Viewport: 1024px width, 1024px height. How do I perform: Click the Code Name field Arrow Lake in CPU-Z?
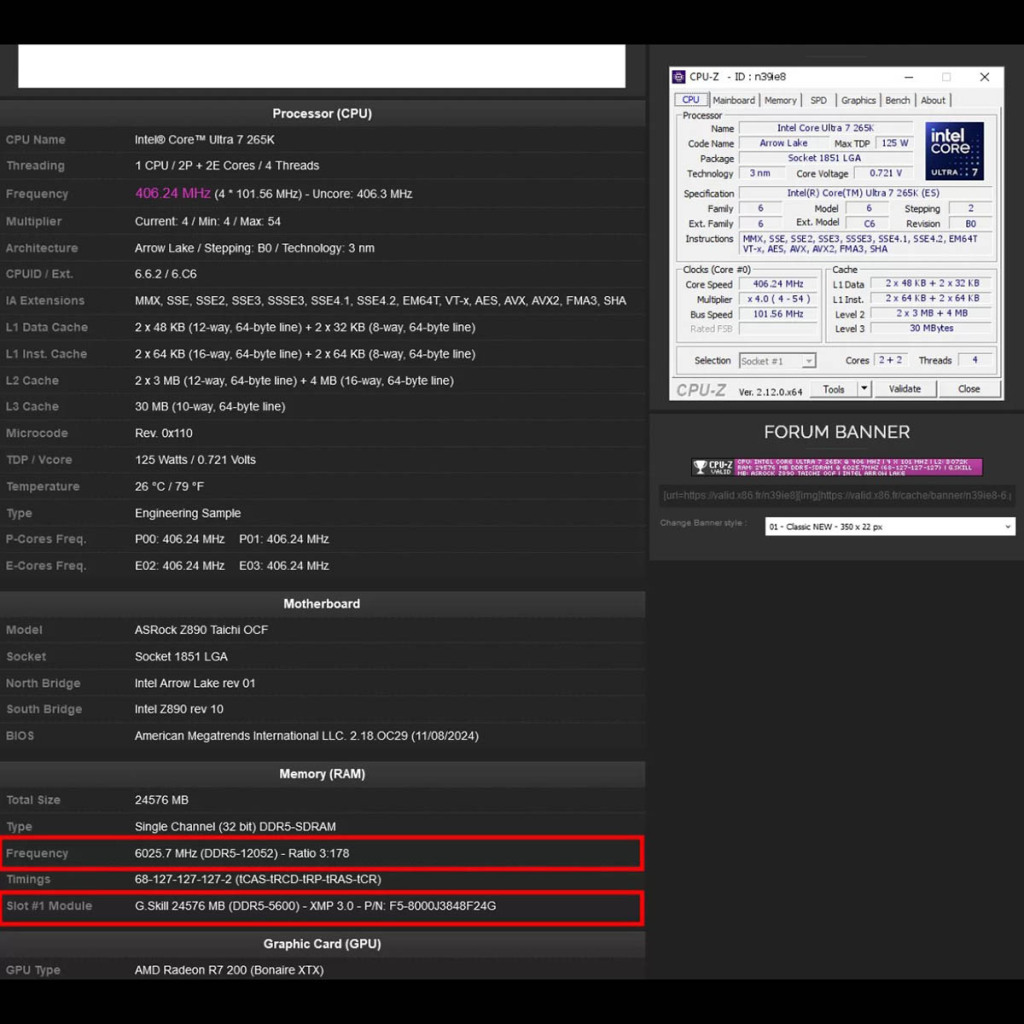click(x=783, y=143)
